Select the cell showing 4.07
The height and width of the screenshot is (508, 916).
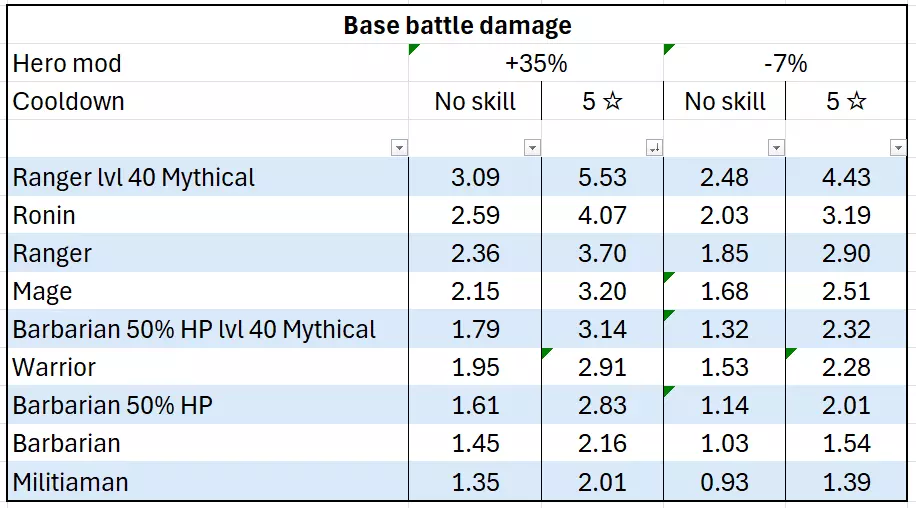pos(602,216)
